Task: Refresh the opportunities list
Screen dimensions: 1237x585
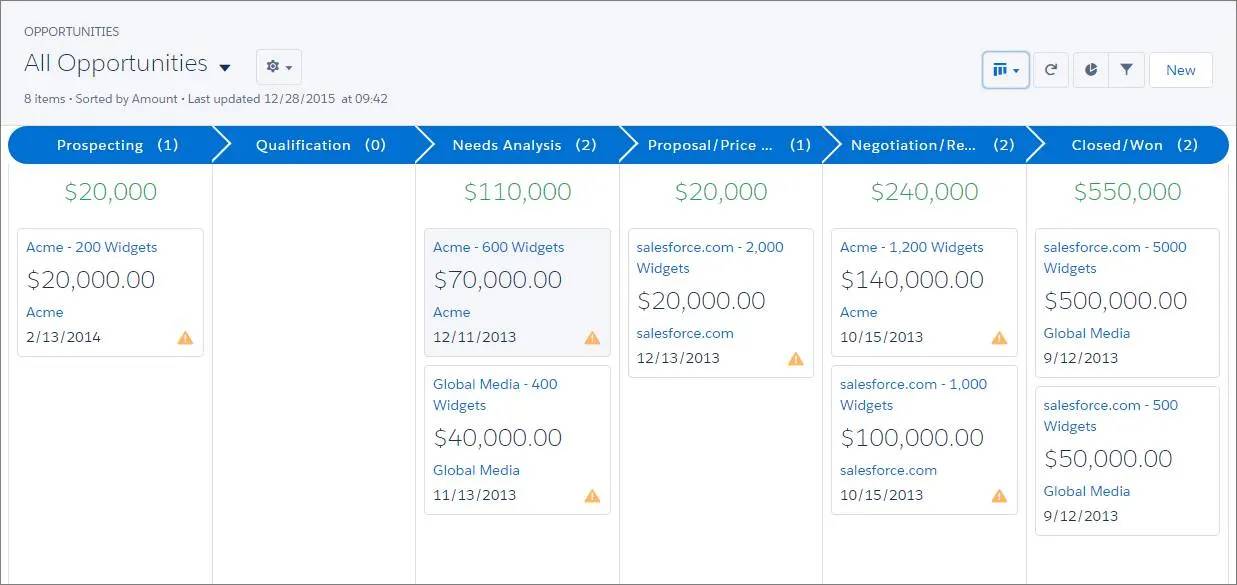Action: [x=1051, y=70]
